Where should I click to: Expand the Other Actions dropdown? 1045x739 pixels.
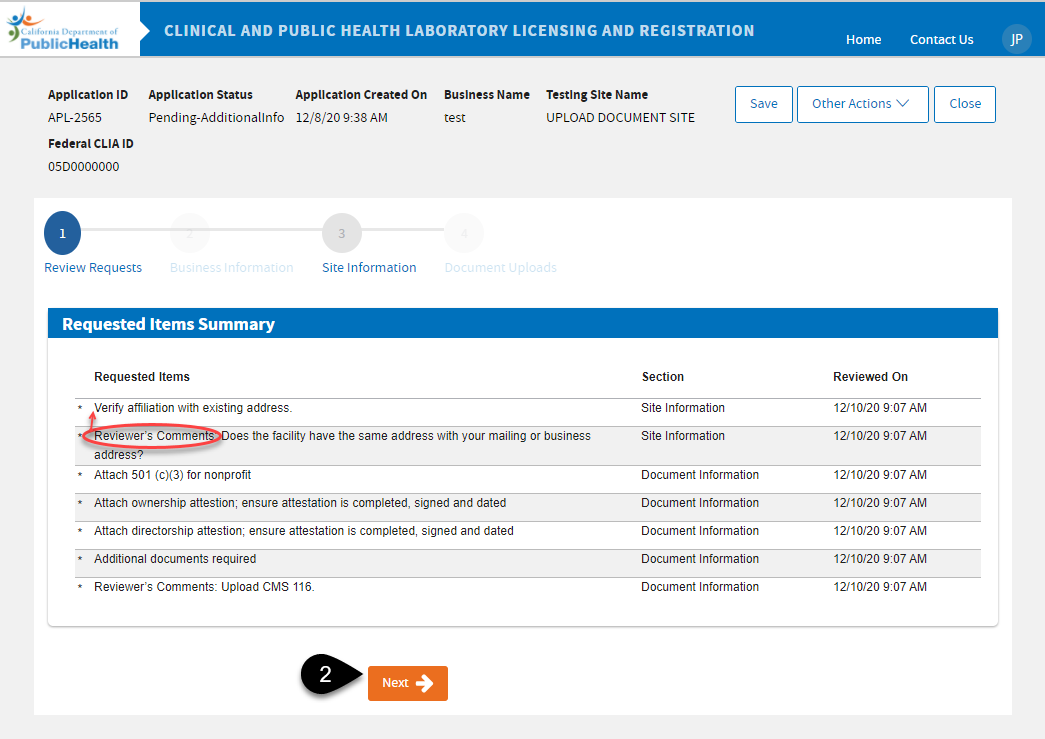point(862,104)
